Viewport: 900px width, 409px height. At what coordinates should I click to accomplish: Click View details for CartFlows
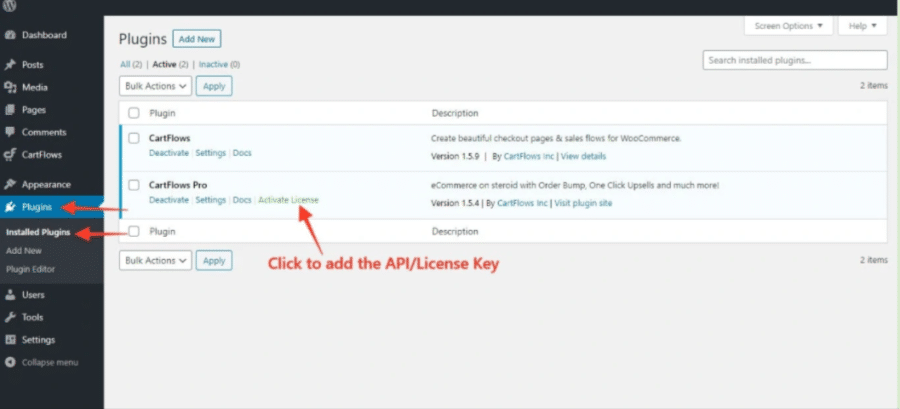tap(583, 156)
